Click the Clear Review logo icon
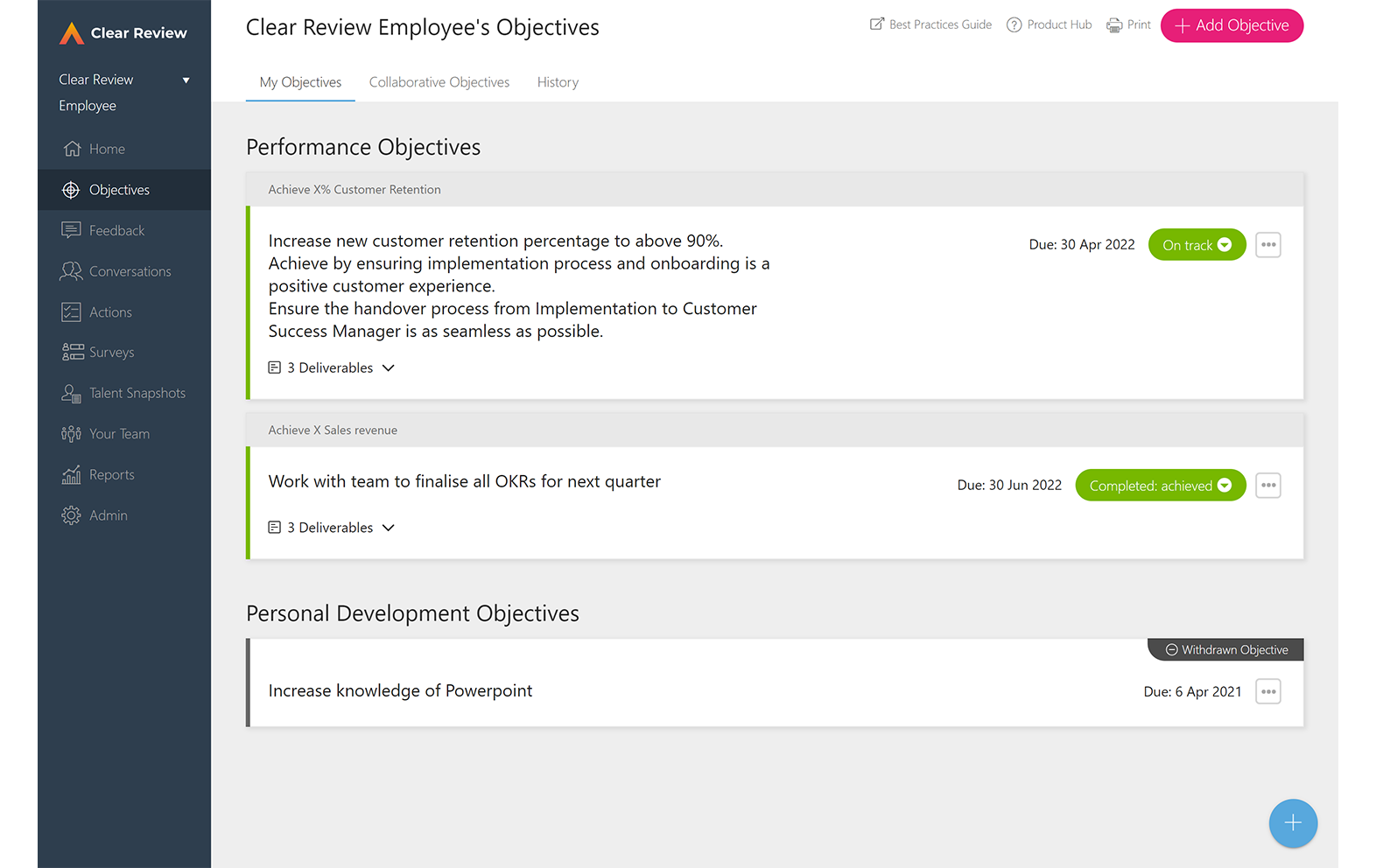 [x=71, y=33]
